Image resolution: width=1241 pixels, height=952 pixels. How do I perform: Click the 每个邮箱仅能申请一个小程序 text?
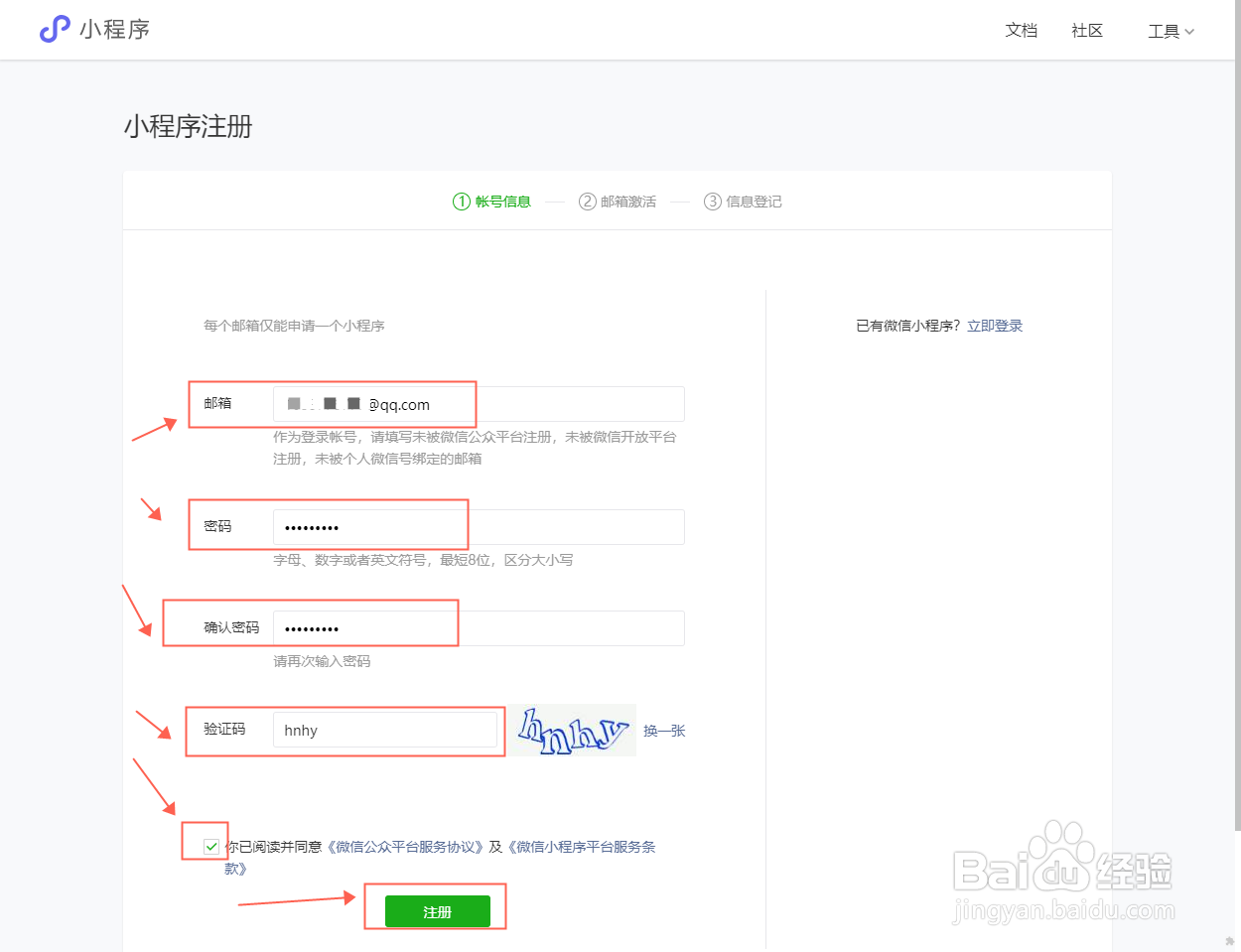[294, 326]
